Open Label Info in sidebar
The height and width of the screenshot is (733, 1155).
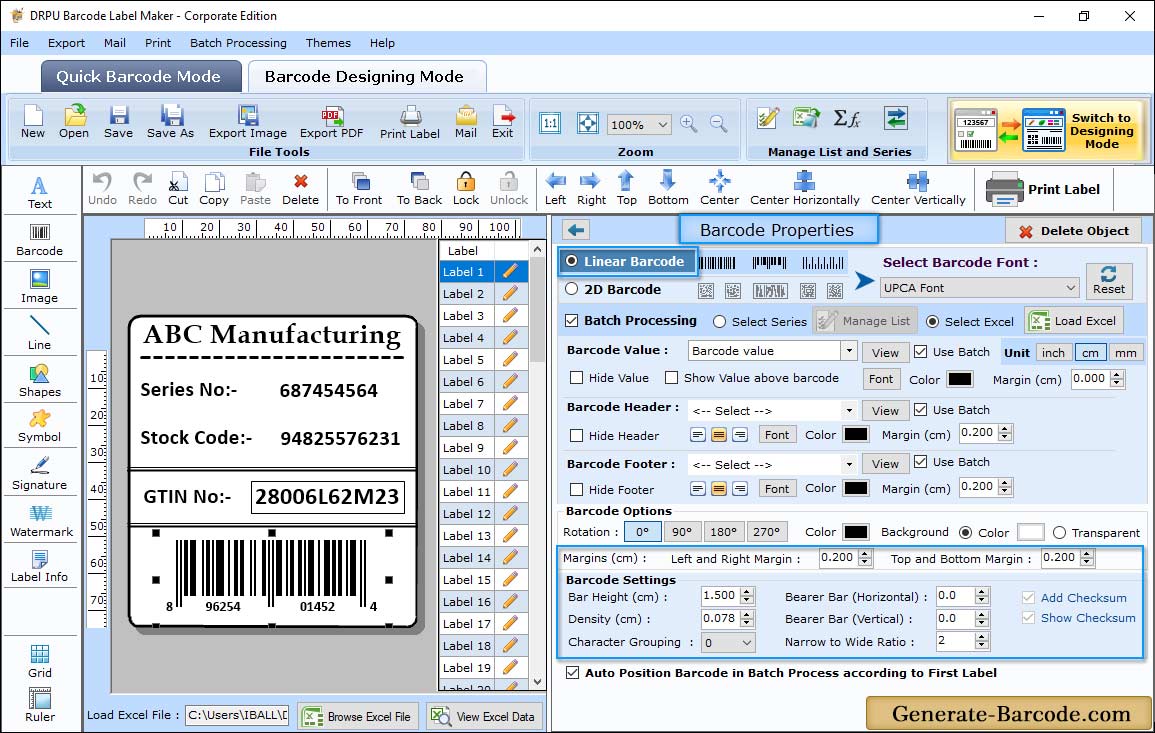pos(40,567)
